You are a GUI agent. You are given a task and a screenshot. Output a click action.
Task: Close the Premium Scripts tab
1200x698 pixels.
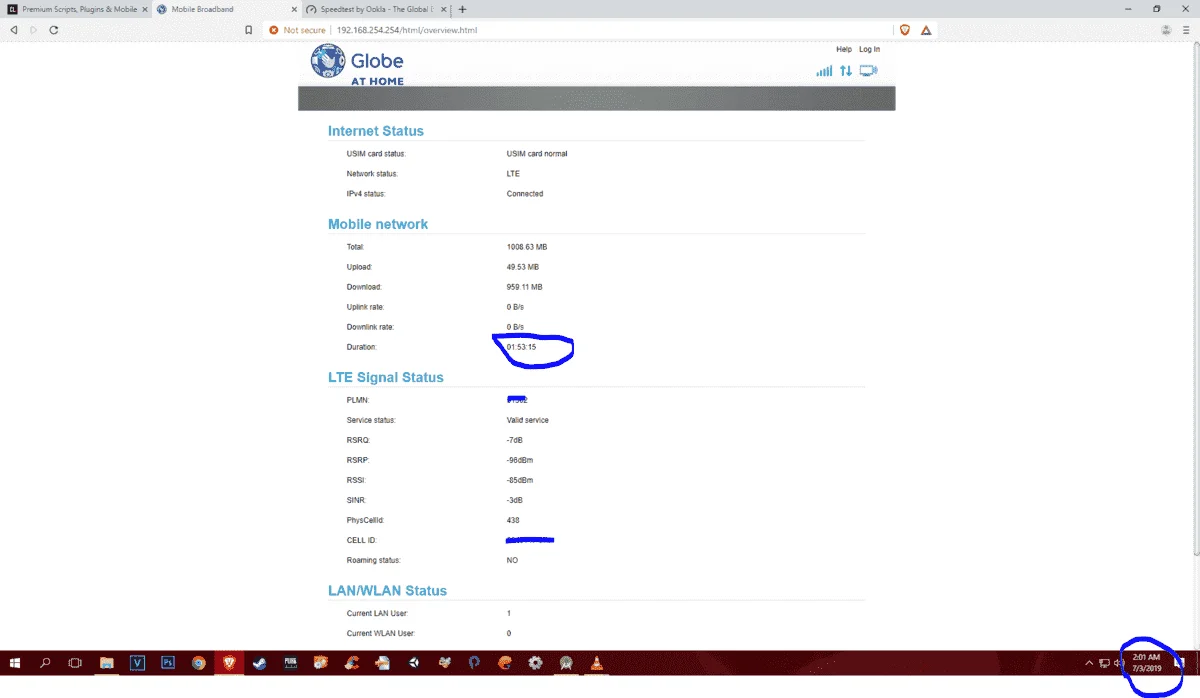143,9
